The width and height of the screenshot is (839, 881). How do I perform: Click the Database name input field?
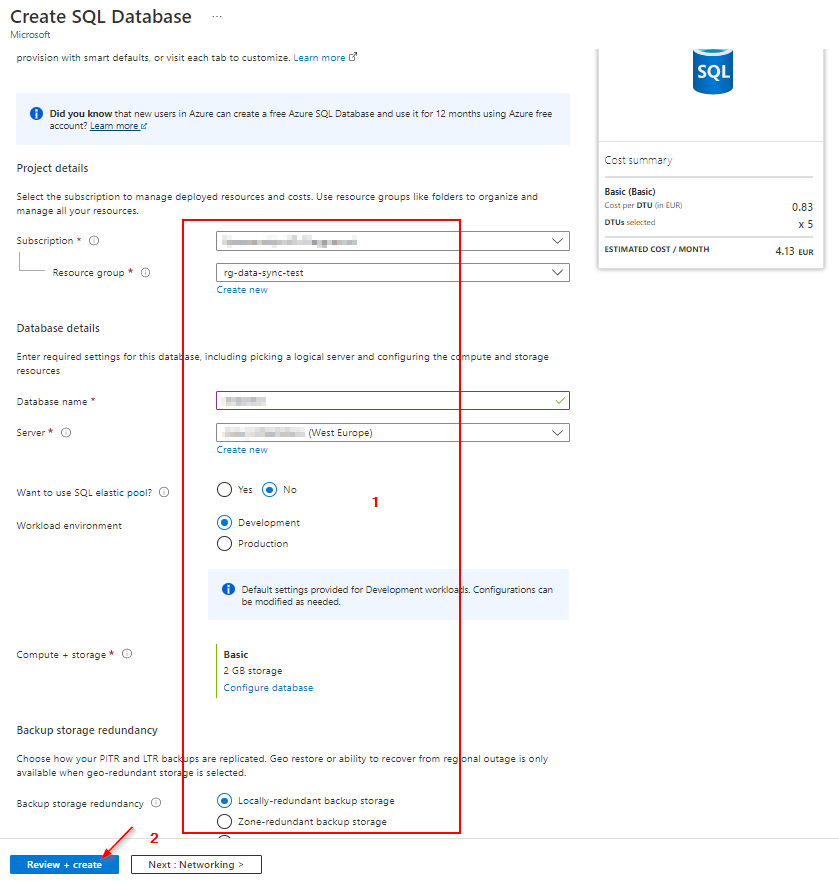tap(393, 401)
